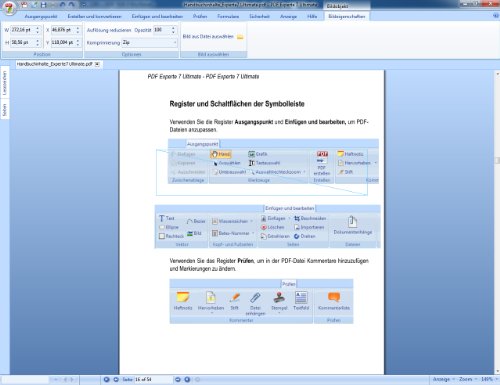The width and height of the screenshot is (500, 385).
Task: Go to the previous page in status bar
Action: [116, 379]
